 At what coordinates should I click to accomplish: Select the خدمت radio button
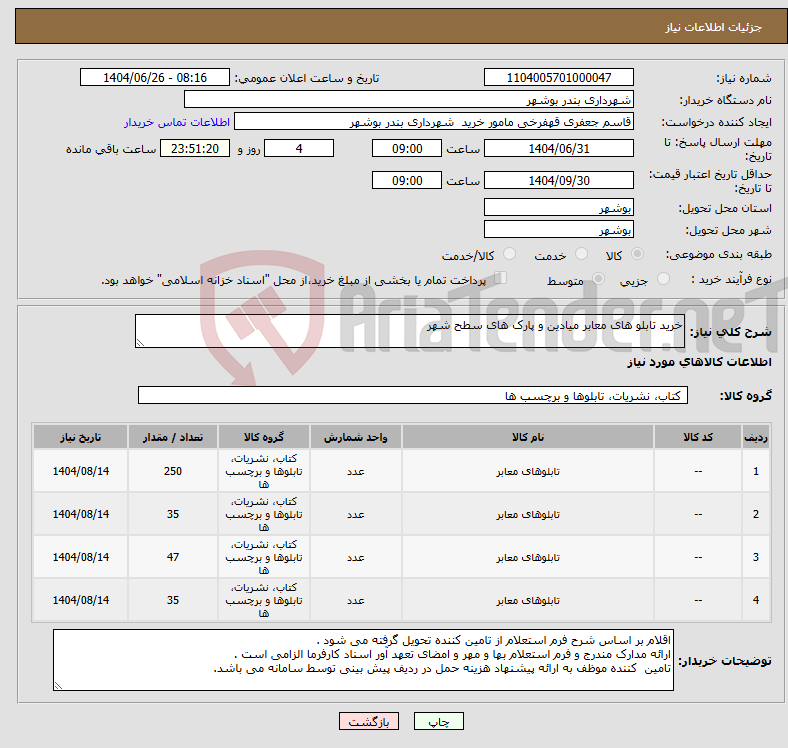[581, 254]
